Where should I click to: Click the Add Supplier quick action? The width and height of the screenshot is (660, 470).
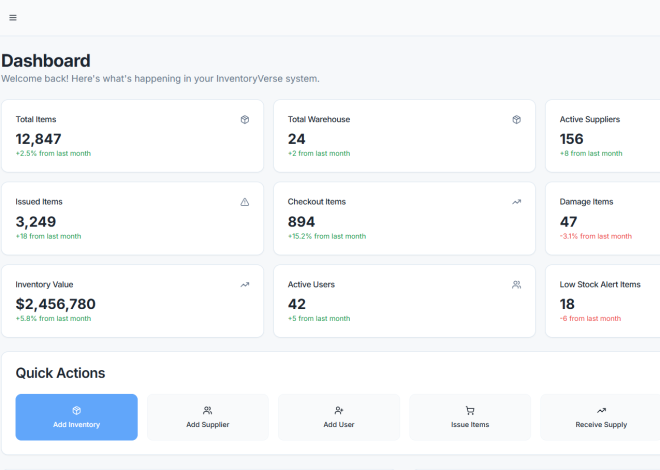pos(208,417)
